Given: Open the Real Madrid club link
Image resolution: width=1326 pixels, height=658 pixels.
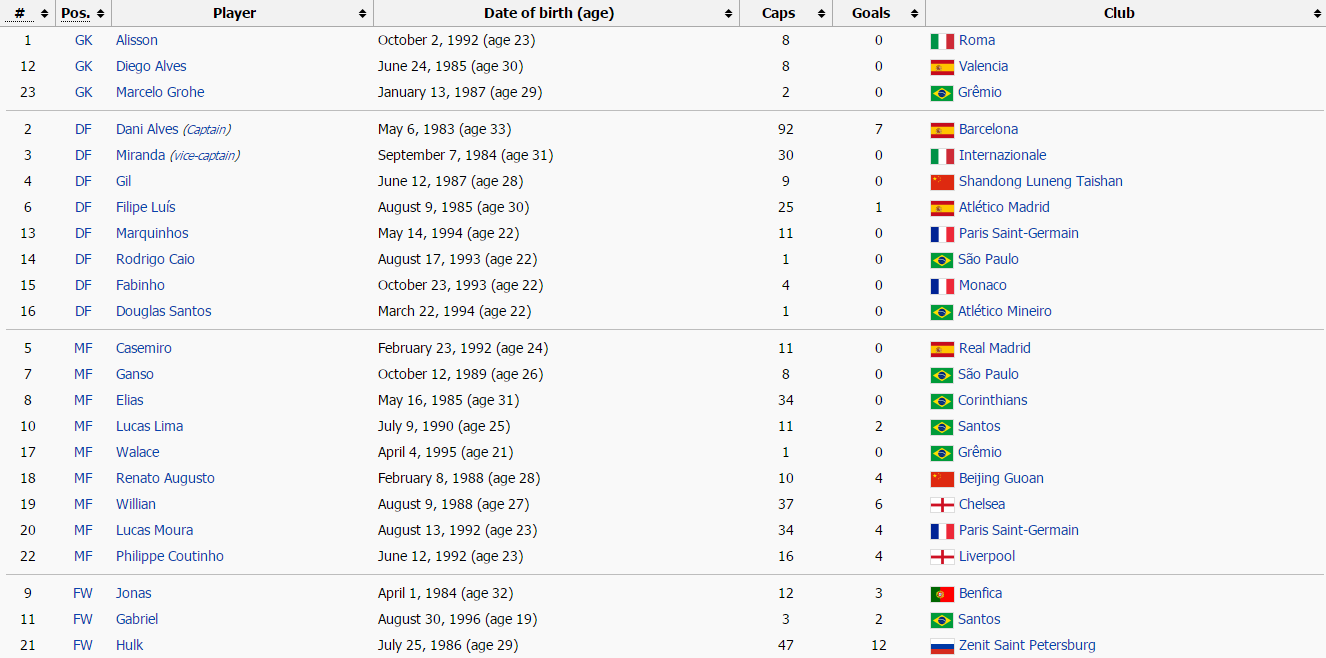Looking at the screenshot, I should [x=994, y=349].
